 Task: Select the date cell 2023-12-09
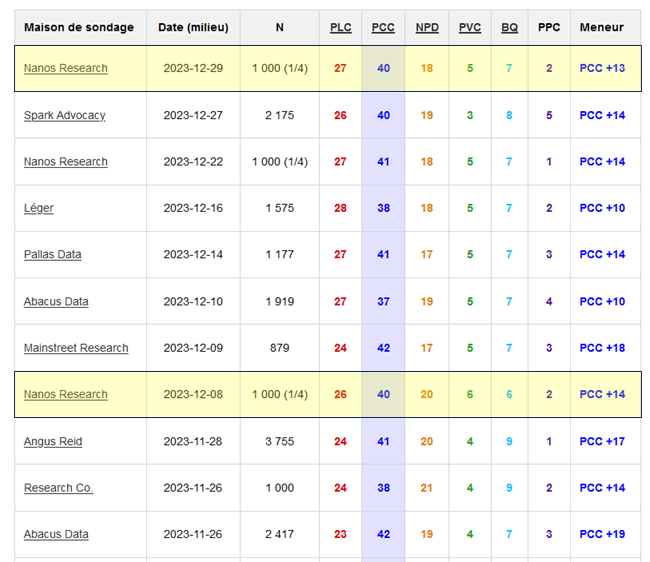[x=193, y=348]
